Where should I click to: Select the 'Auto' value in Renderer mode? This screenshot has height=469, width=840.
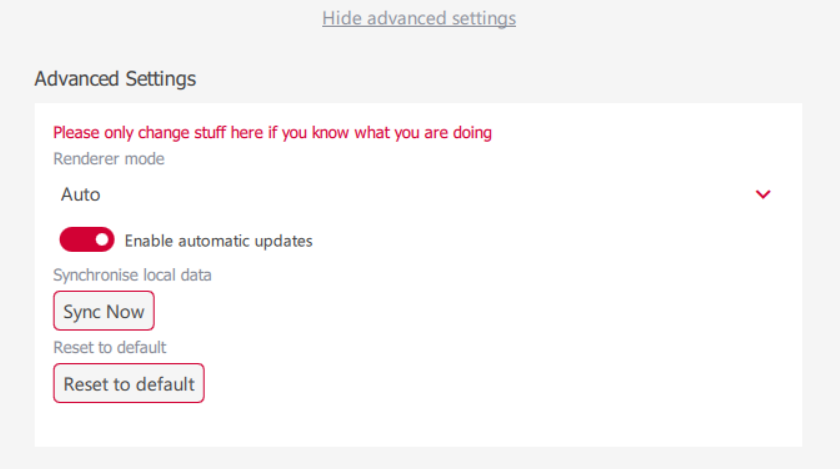coord(80,195)
